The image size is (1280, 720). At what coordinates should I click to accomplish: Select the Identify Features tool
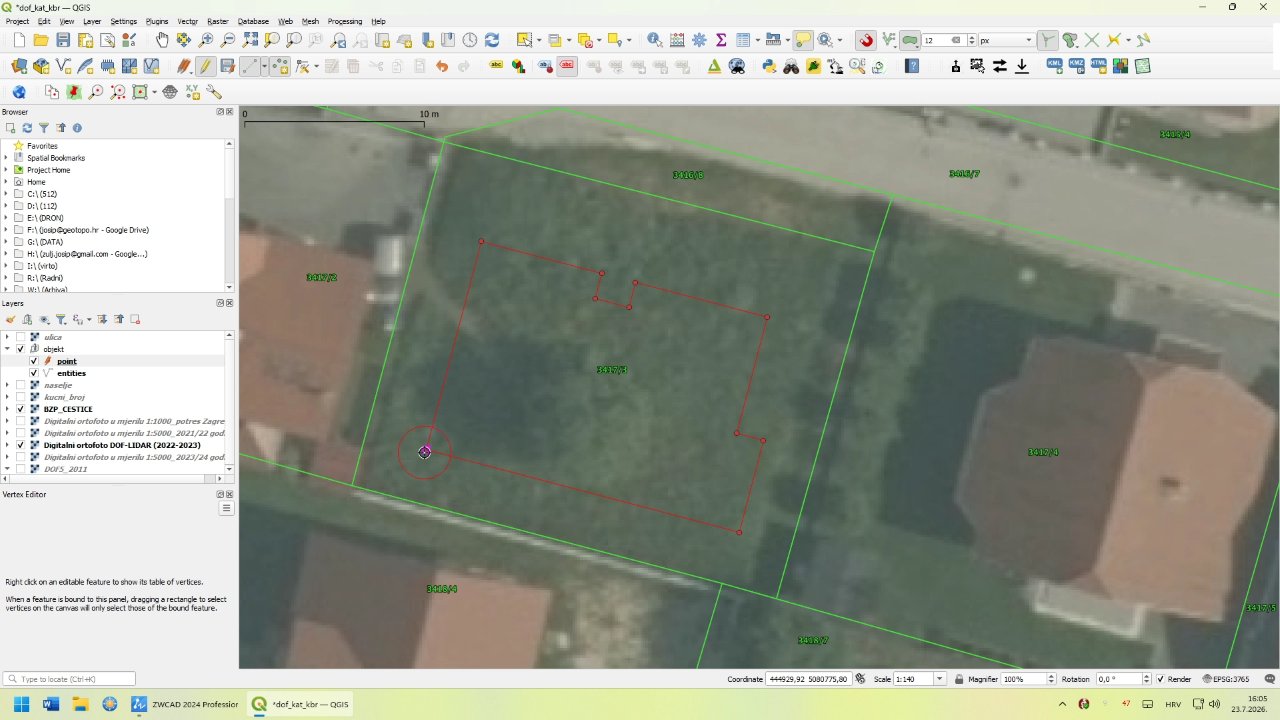(654, 40)
